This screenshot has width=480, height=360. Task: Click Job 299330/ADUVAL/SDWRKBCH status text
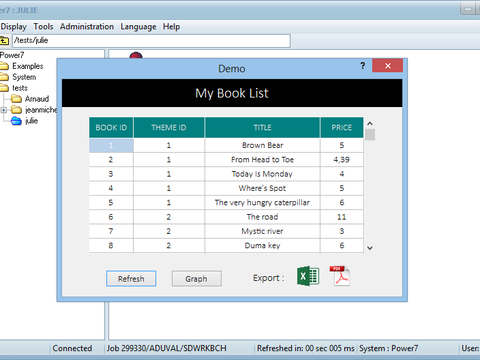pos(166,348)
